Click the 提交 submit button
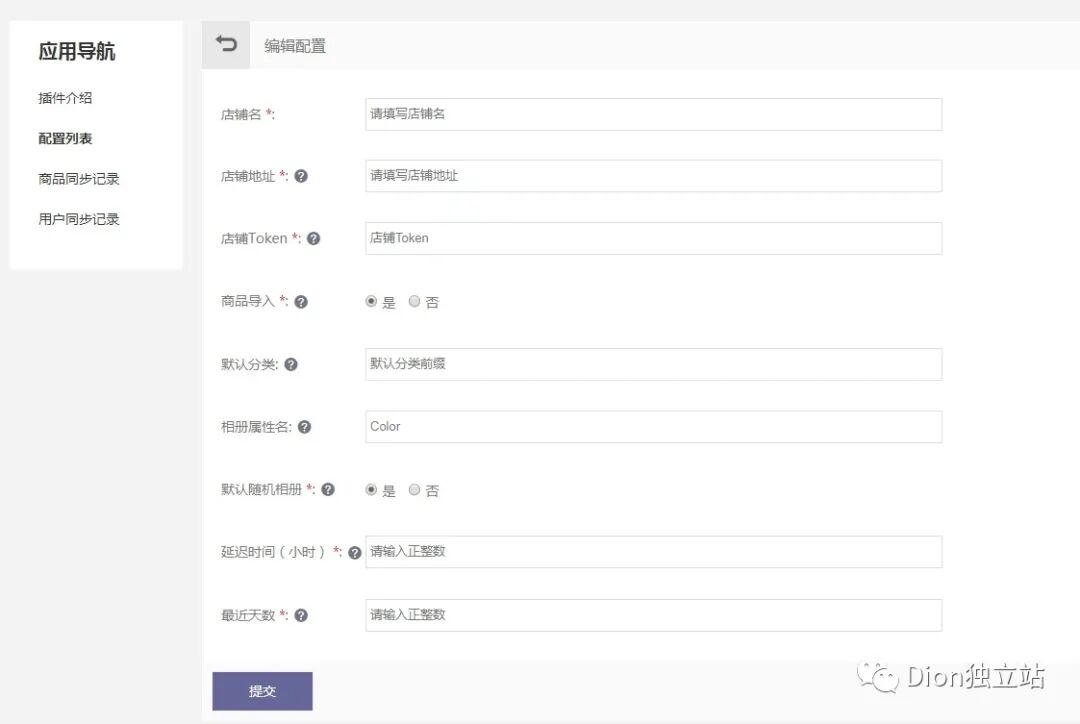This screenshot has width=1080, height=724. click(262, 690)
